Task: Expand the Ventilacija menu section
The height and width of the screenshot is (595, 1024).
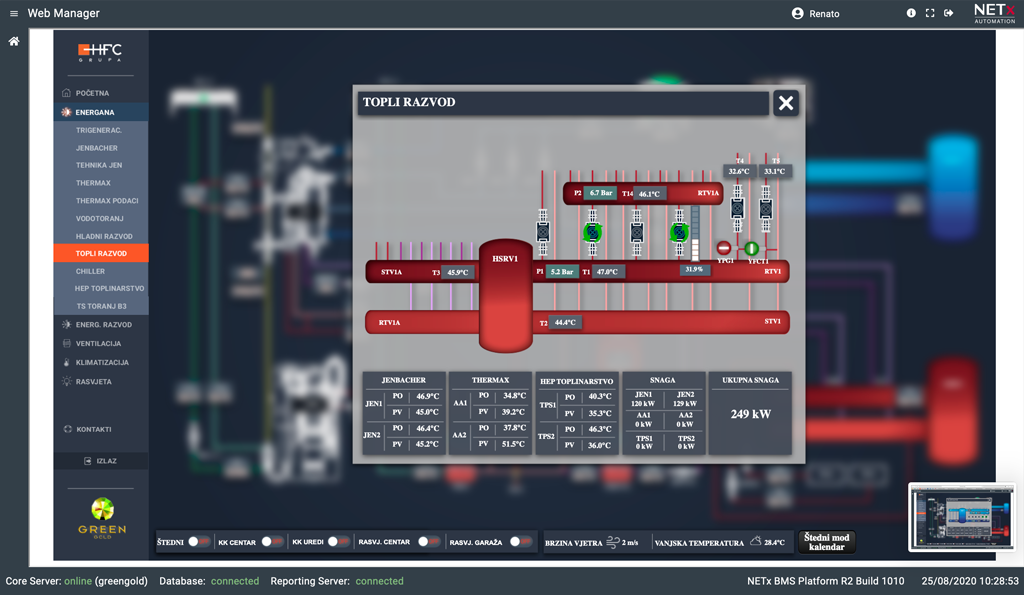Action: [98, 344]
